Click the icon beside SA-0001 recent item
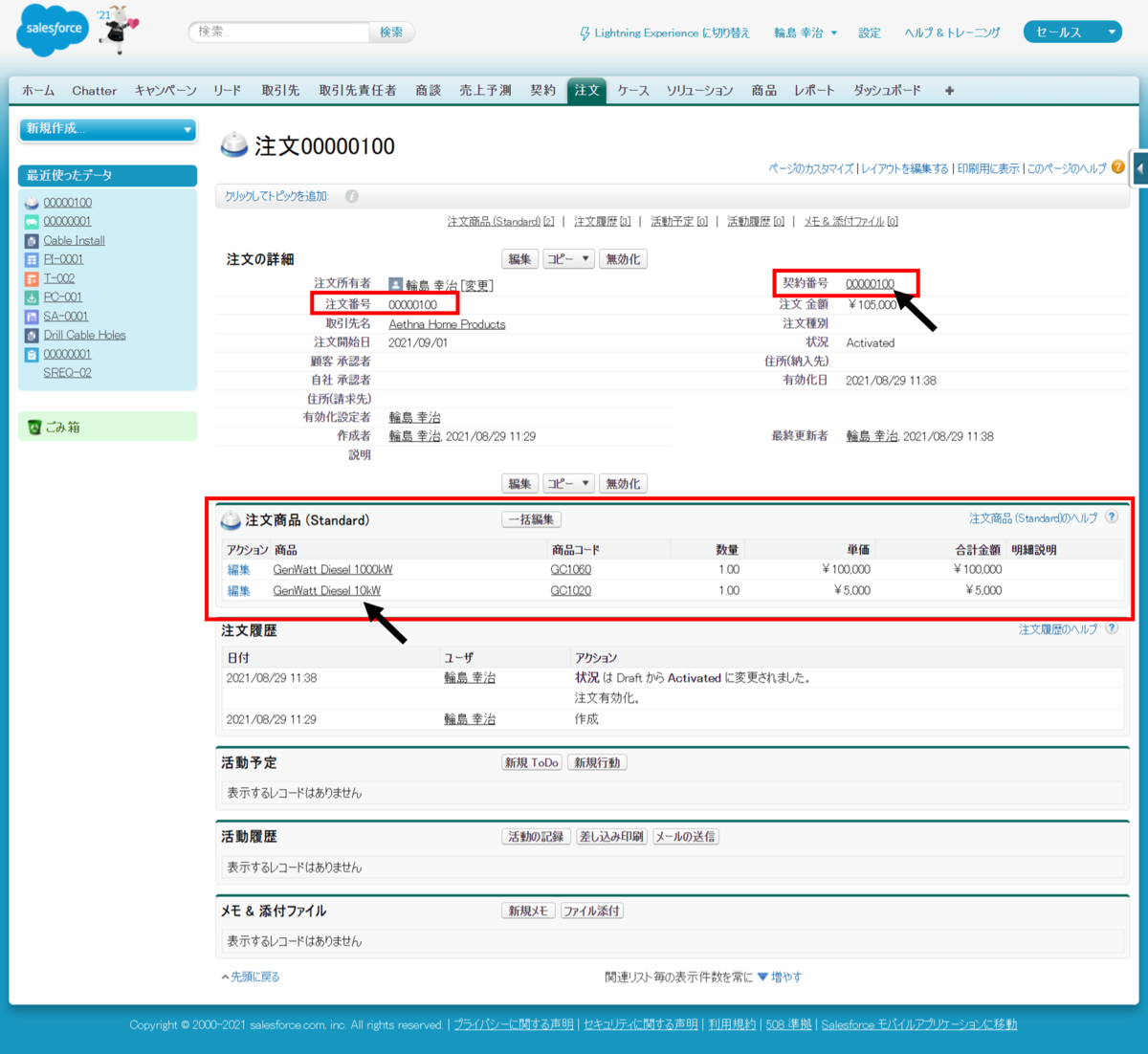1148x1054 pixels. (x=32, y=317)
